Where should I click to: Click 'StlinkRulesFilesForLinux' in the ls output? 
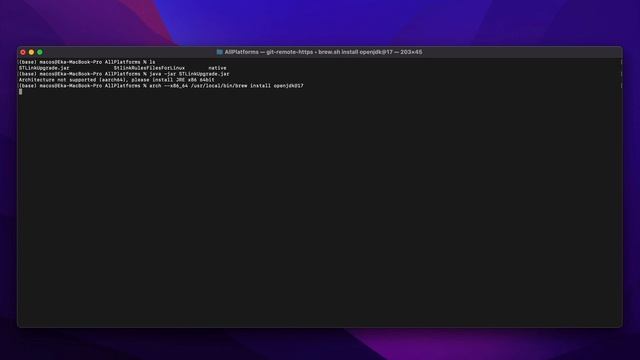(149, 68)
